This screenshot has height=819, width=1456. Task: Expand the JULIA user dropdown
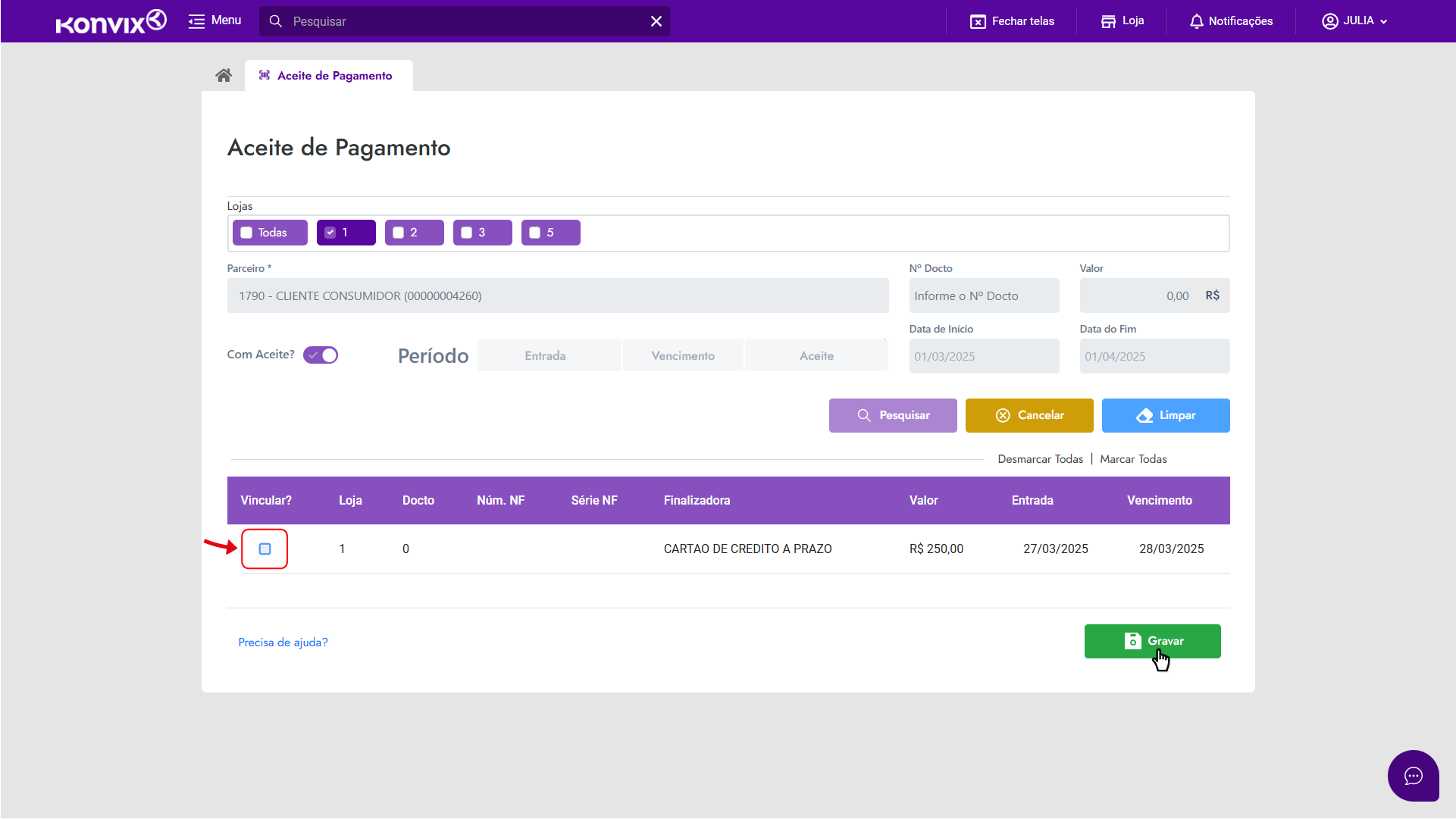[x=1355, y=21]
